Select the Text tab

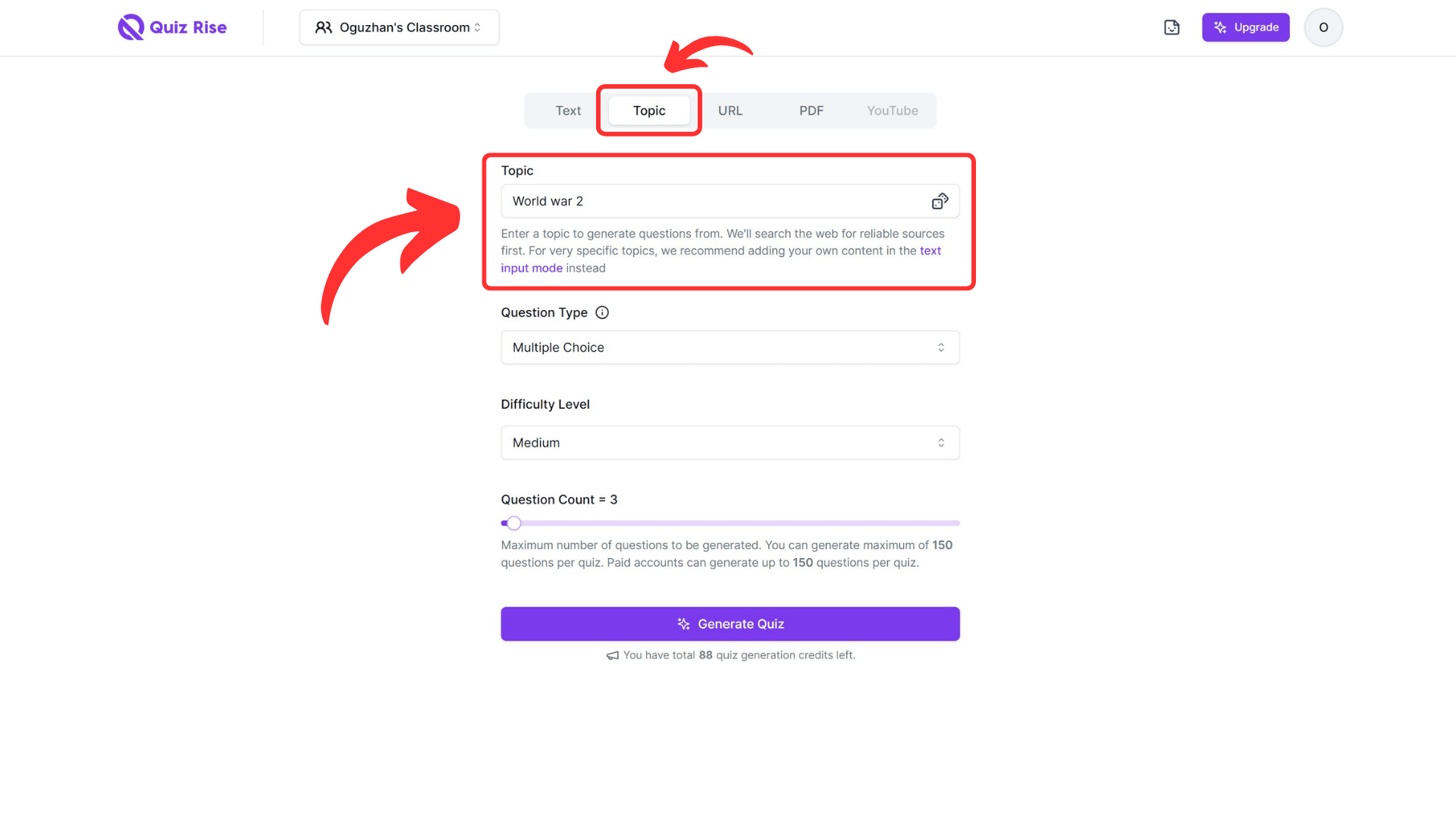pyautogui.click(x=568, y=110)
